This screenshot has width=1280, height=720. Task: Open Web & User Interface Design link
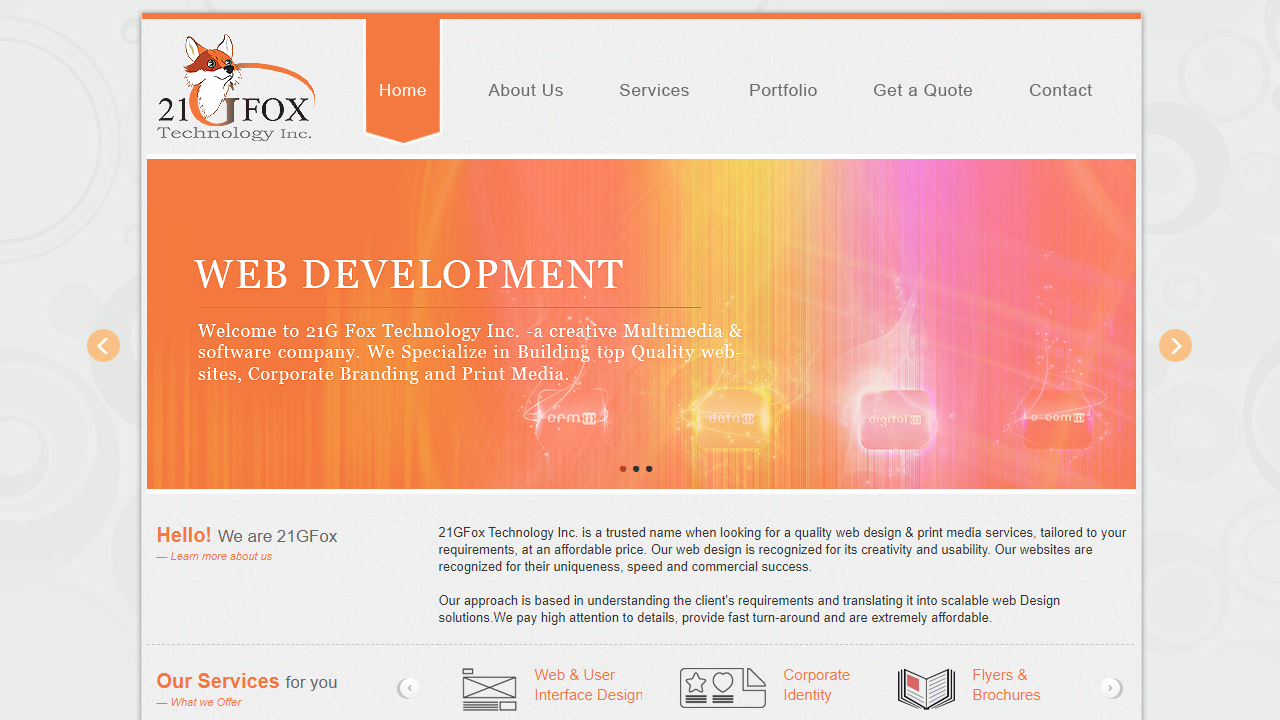[x=588, y=685]
